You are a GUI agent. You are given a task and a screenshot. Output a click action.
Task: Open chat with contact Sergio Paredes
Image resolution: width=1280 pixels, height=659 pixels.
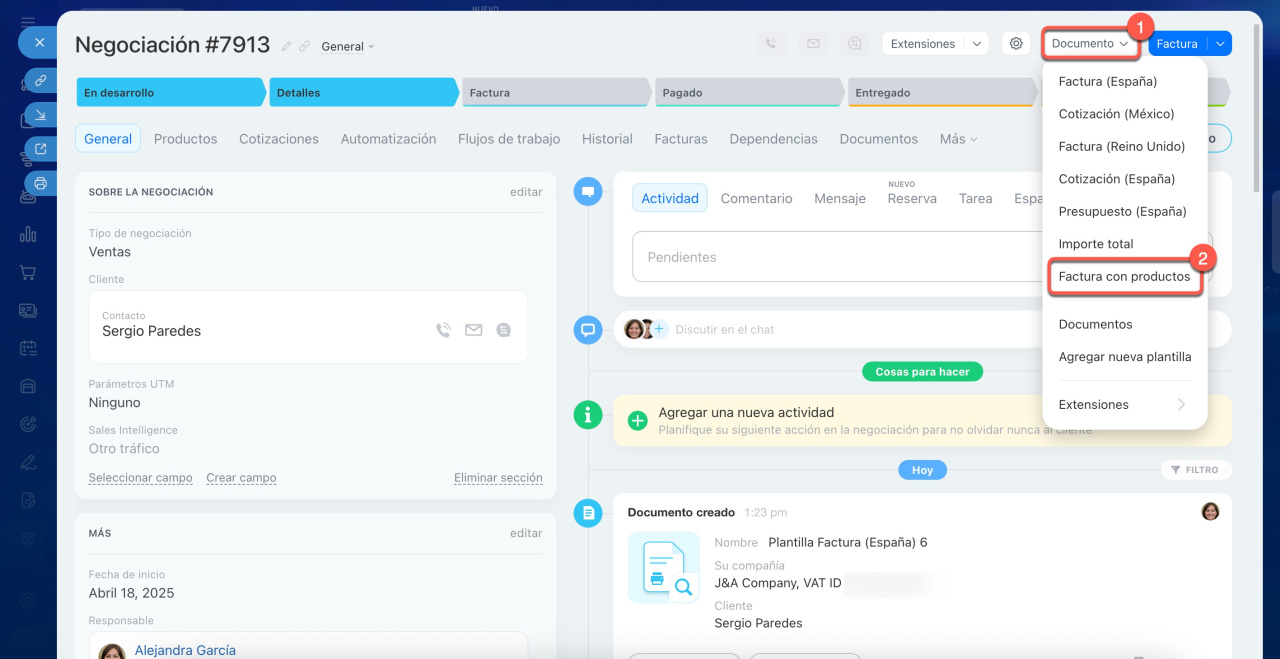pyautogui.click(x=503, y=330)
